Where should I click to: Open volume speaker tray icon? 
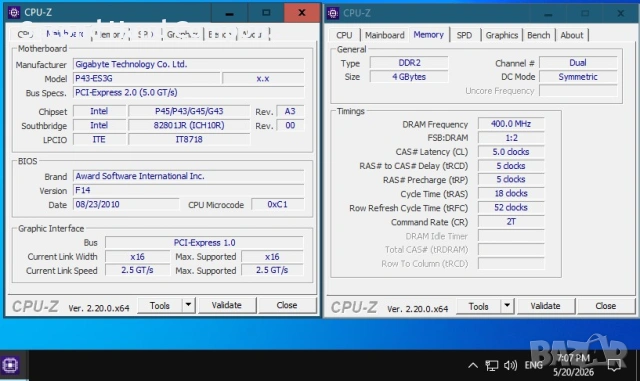click(510, 365)
